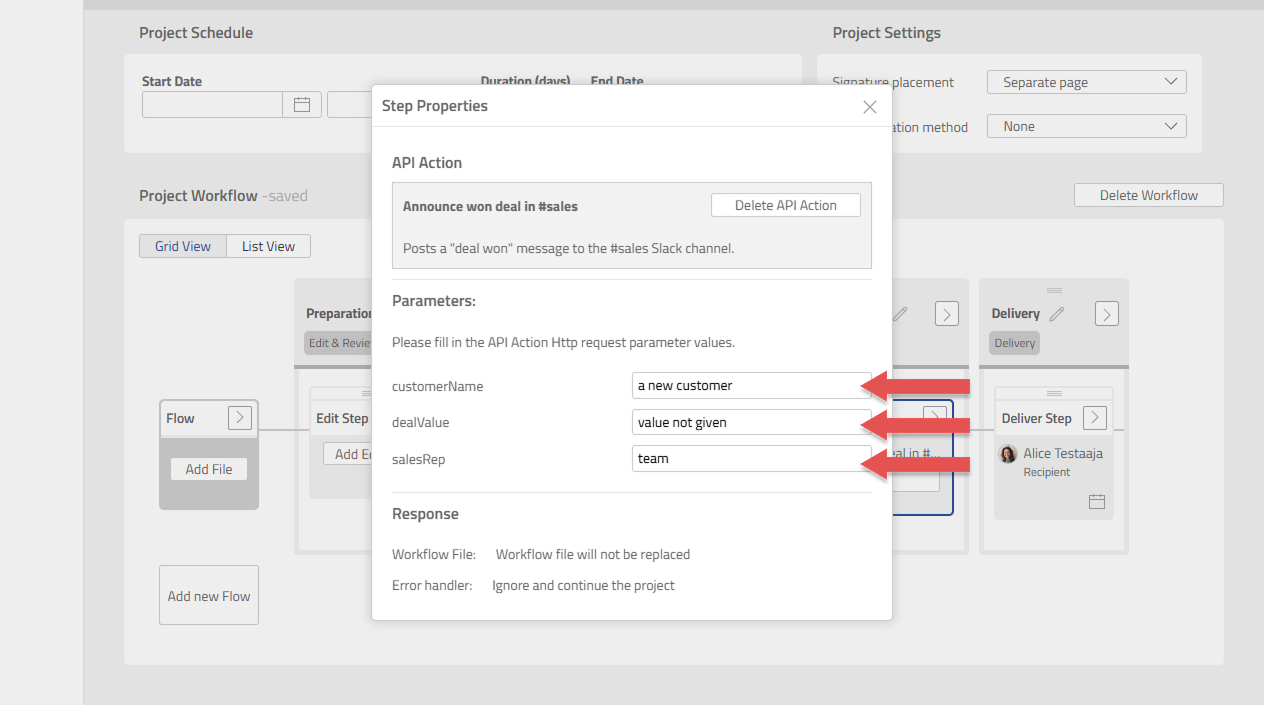This screenshot has width=1264, height=705.
Task: Click the Delivery tag label
Action: click(x=1015, y=343)
